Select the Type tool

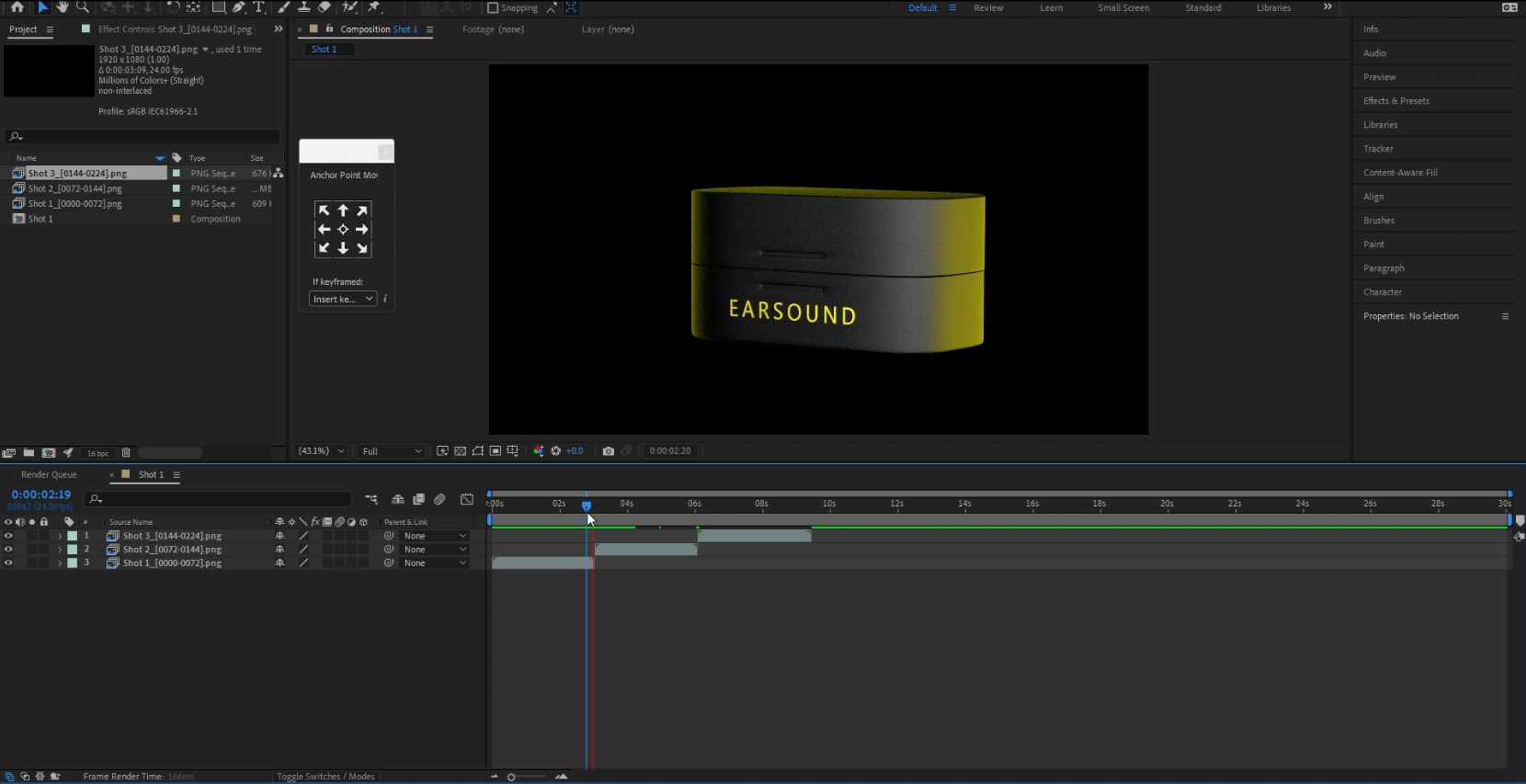258,6
